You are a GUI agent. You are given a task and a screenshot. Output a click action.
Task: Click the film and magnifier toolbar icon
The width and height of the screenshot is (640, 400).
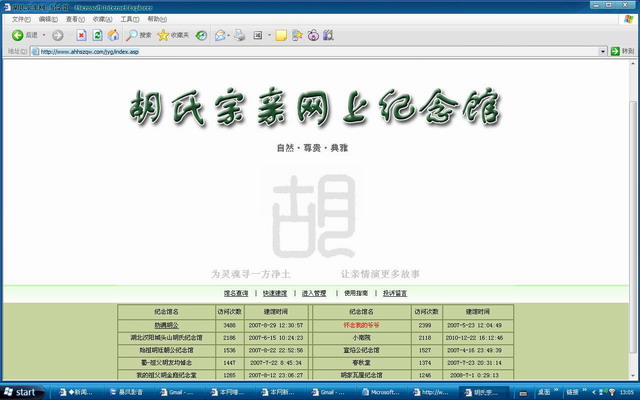[328, 36]
